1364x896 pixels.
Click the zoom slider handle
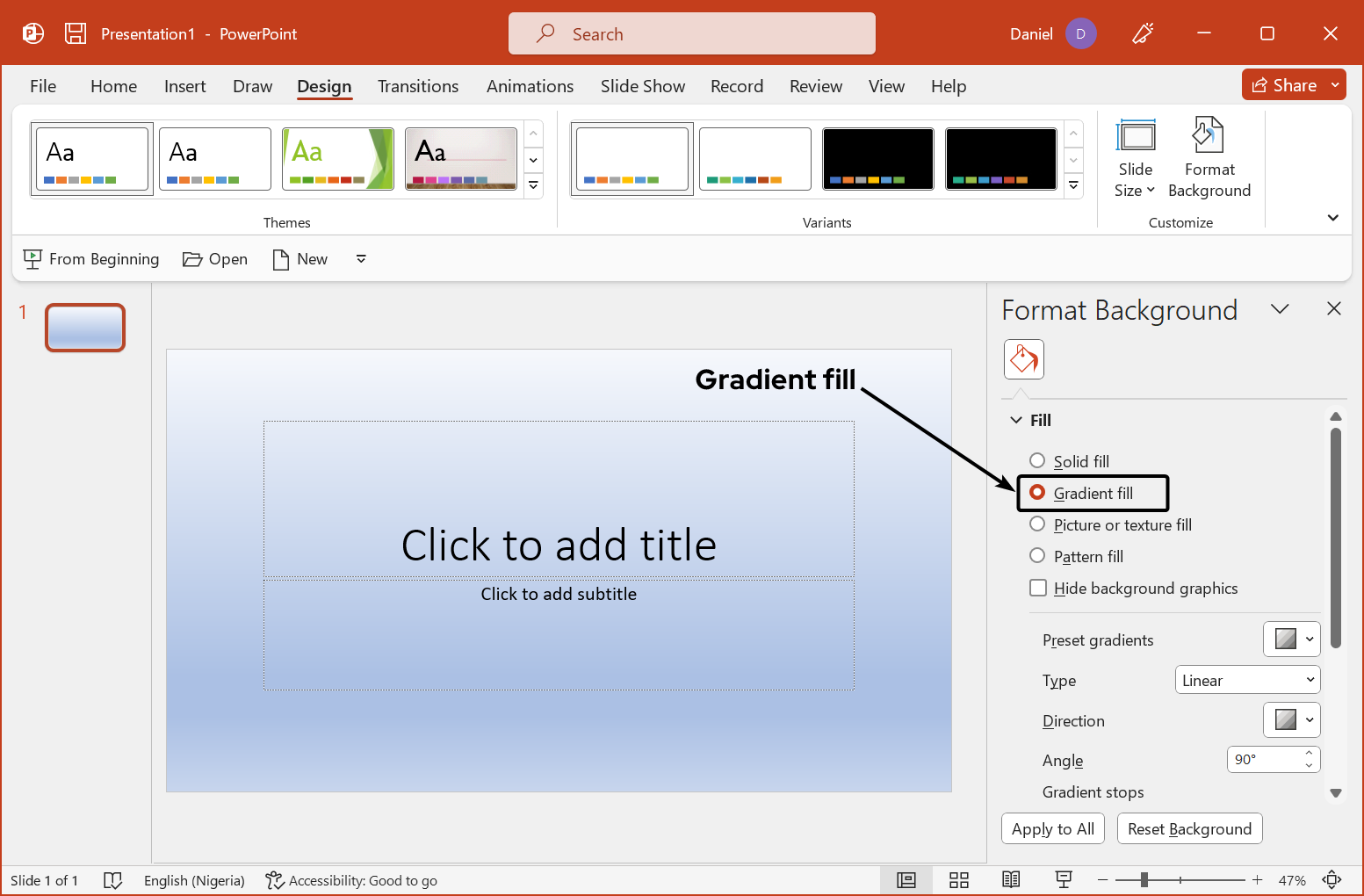click(x=1144, y=880)
